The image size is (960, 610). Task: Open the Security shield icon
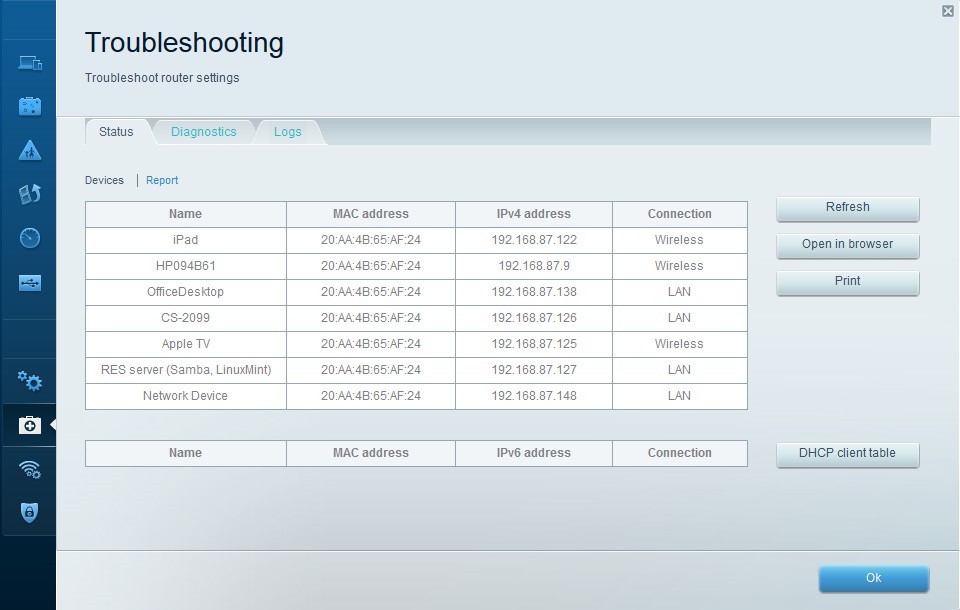click(x=29, y=513)
